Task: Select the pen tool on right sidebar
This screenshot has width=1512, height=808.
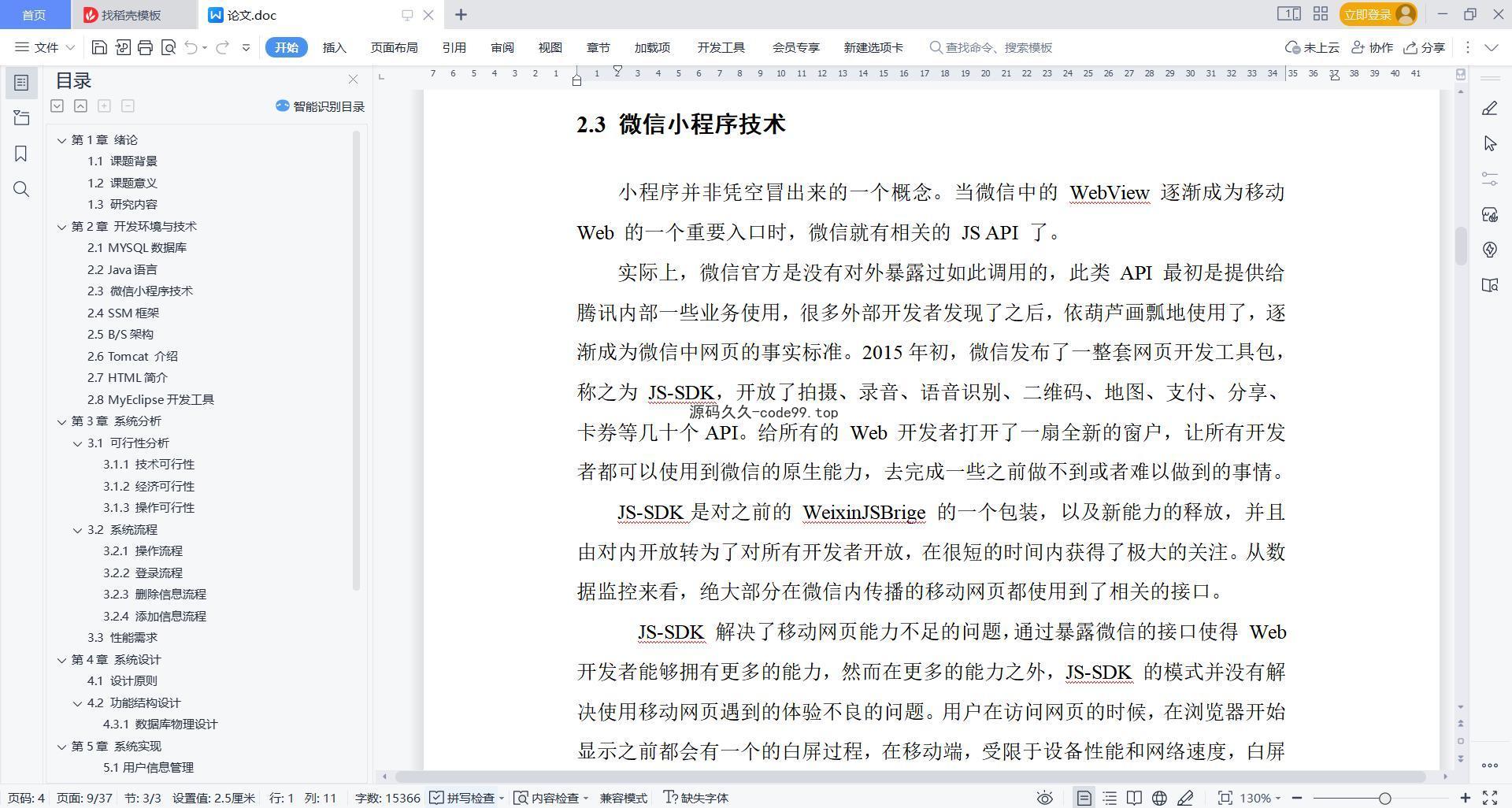Action: [1489, 108]
